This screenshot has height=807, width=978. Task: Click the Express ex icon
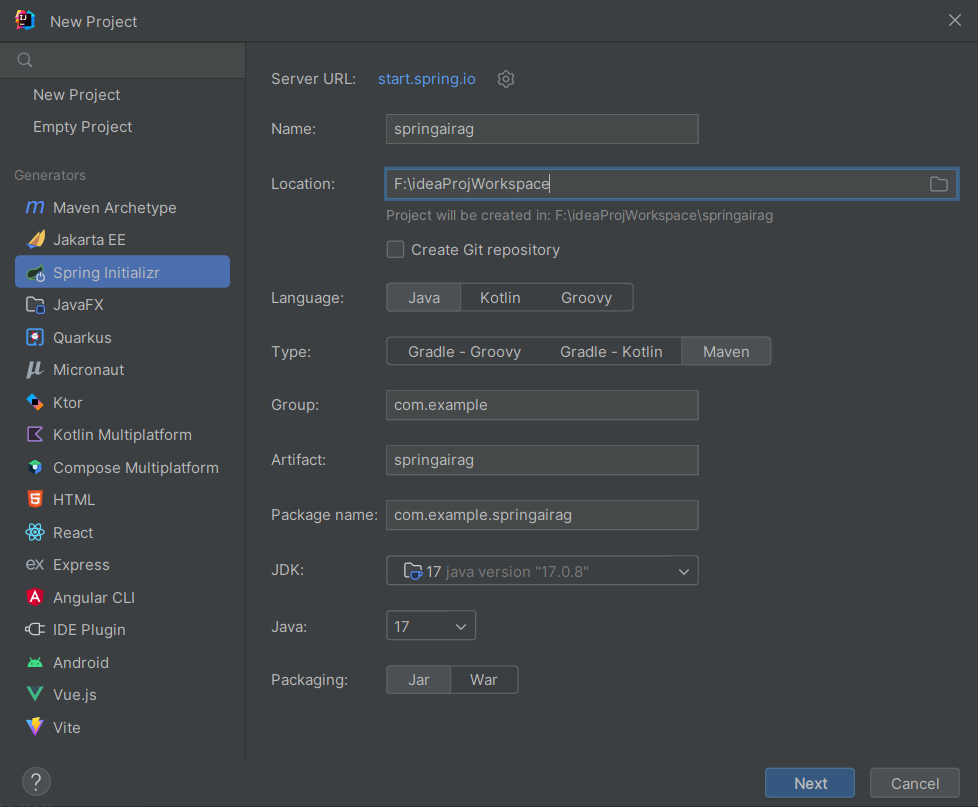click(x=35, y=564)
